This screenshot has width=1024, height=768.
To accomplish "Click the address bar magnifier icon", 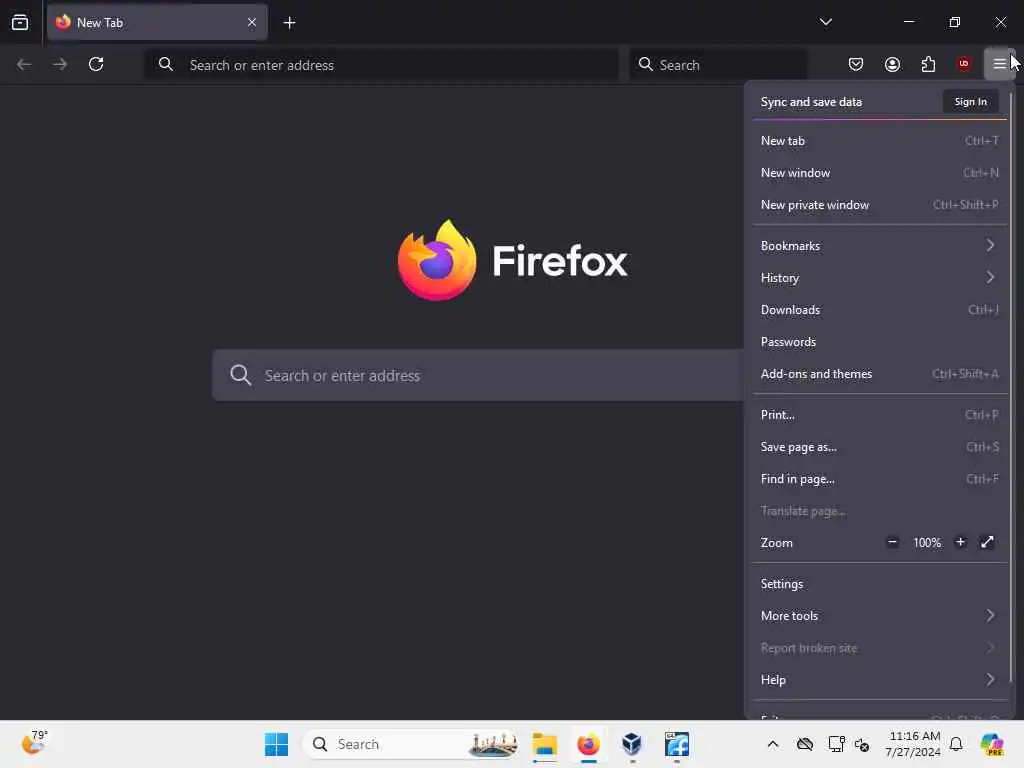I will pyautogui.click(x=166, y=64).
